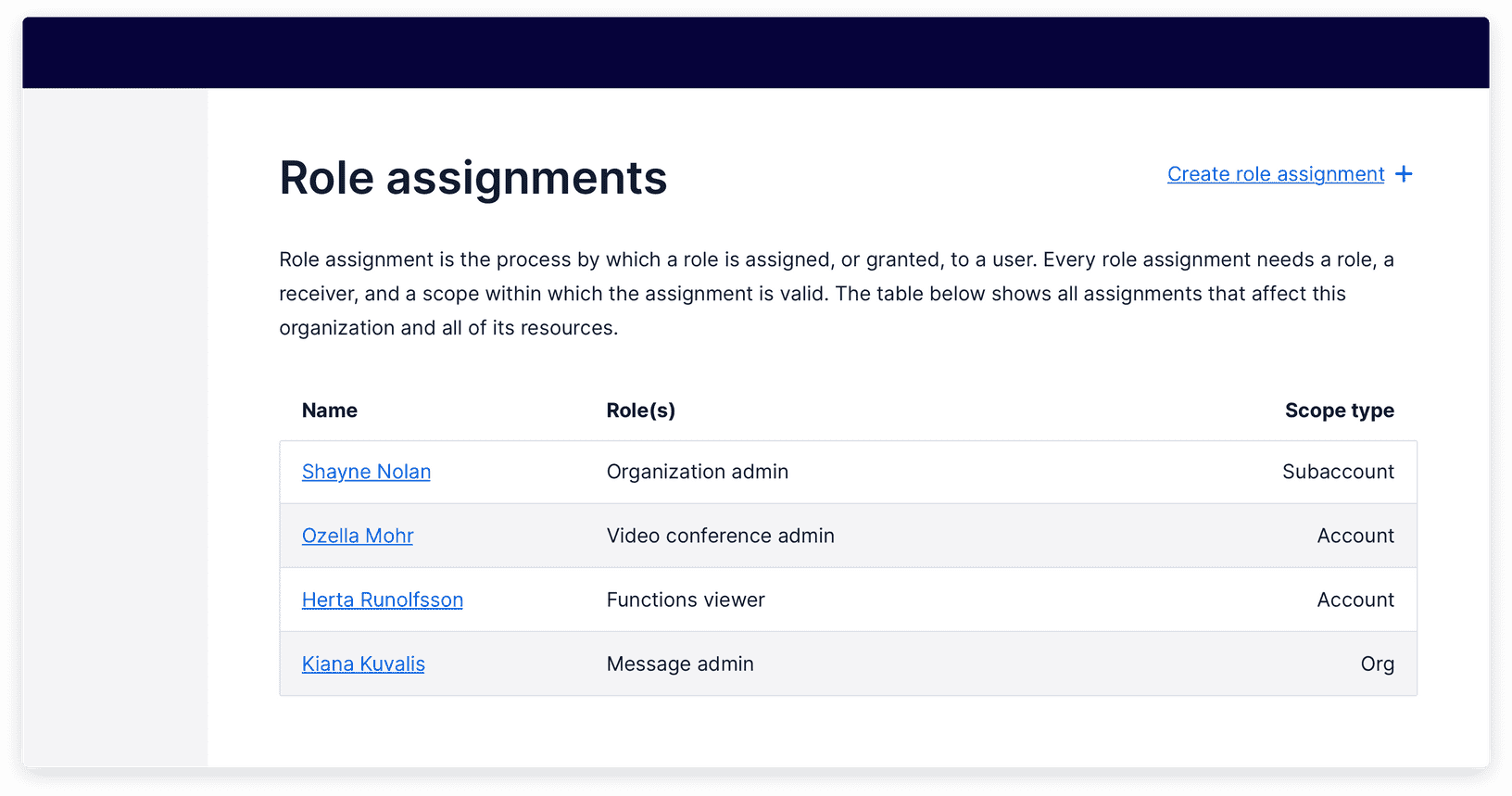Click the Organization admin role cell
This screenshot has height=796, width=1512.
pos(697,472)
